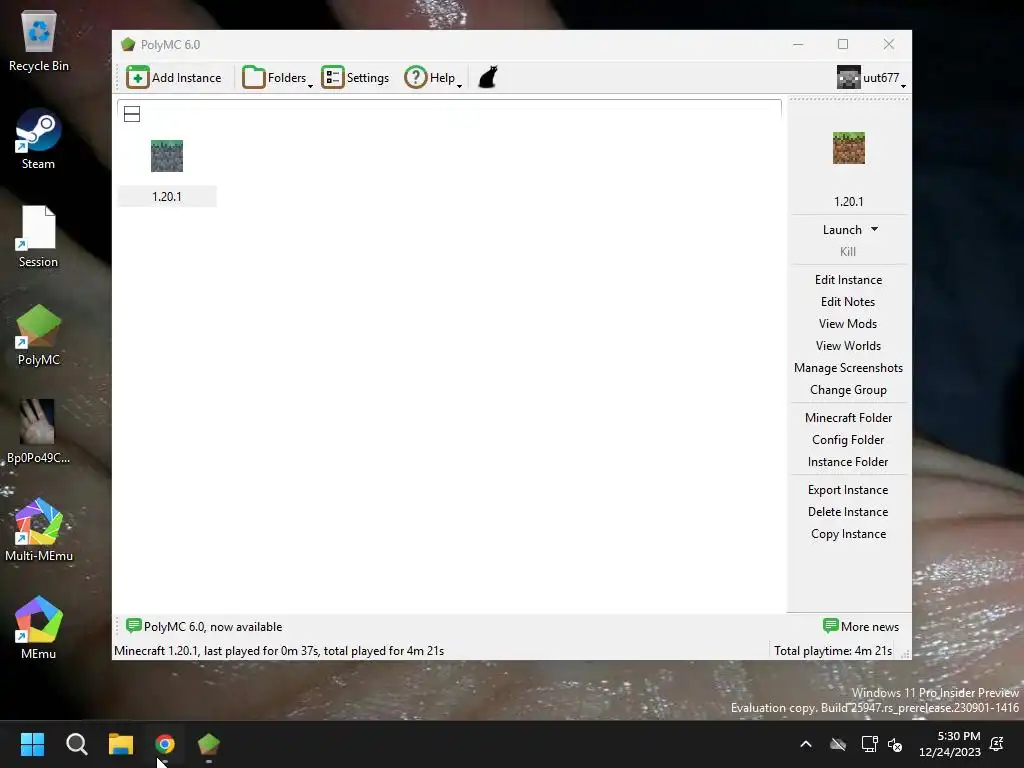The height and width of the screenshot is (768, 1024).
Task: Open the notifications bell icon
Action: click(997, 744)
